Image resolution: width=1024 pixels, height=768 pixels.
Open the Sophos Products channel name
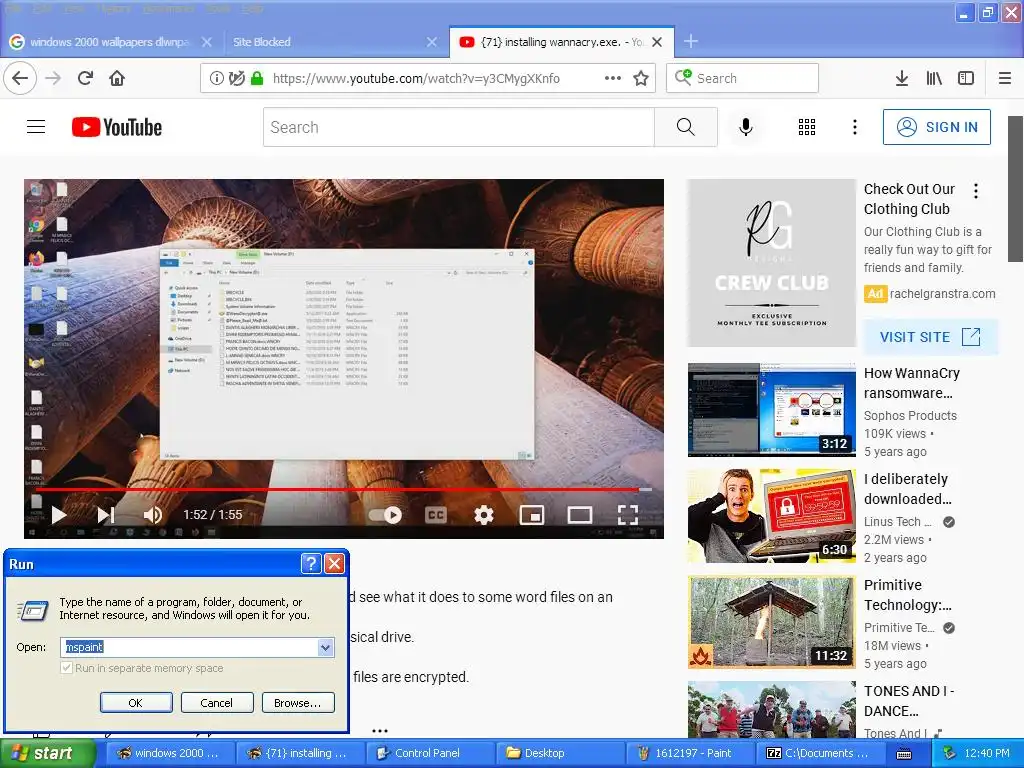(x=910, y=415)
